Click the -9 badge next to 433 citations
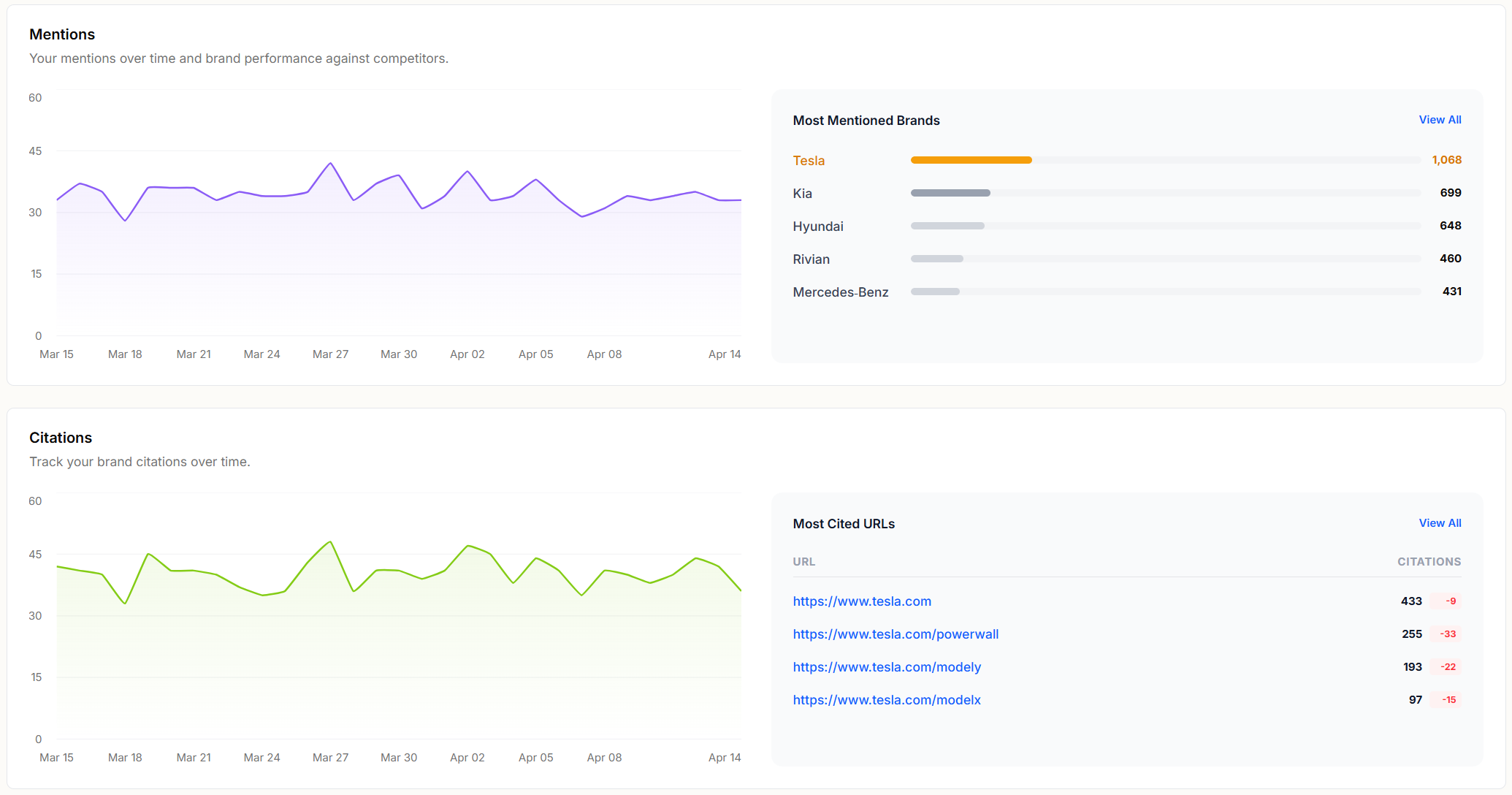 click(1449, 601)
